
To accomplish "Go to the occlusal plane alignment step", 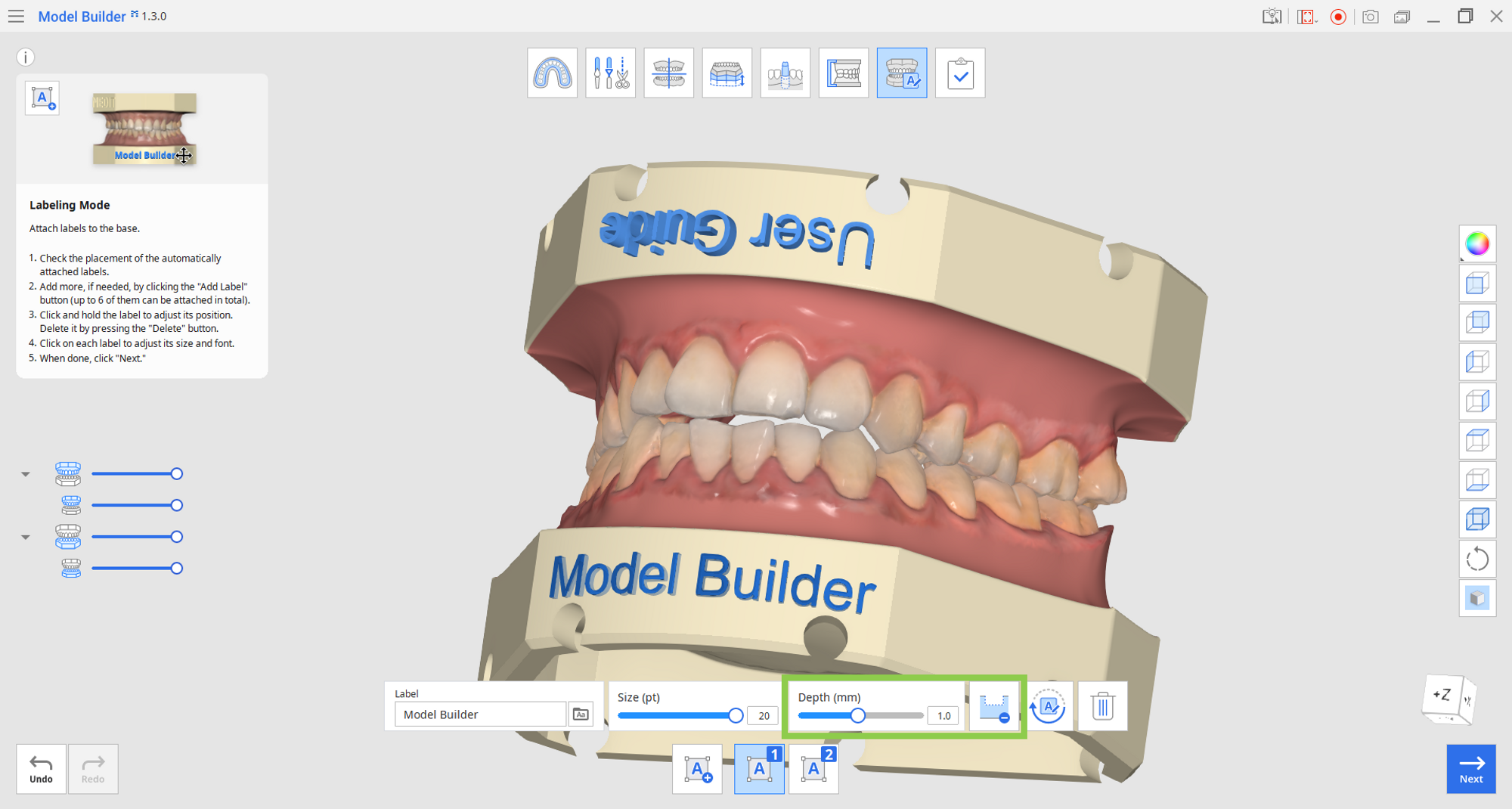I will (x=668, y=73).
